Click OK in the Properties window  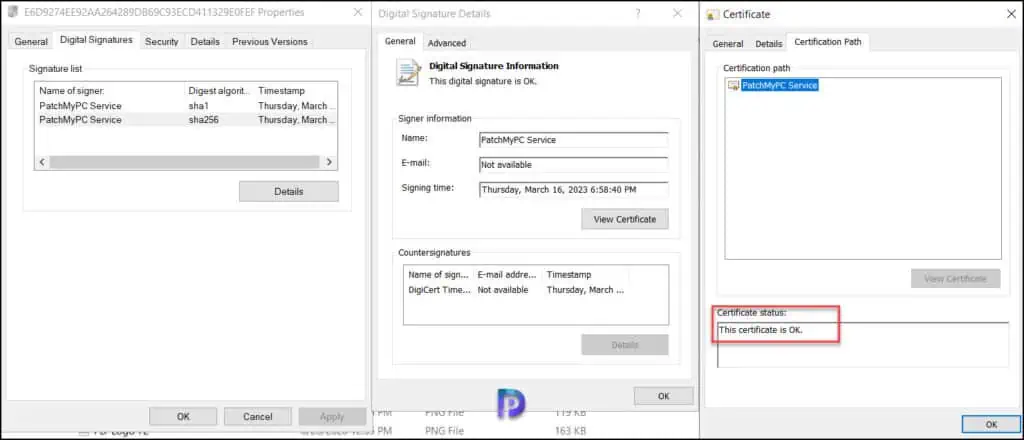(183, 416)
